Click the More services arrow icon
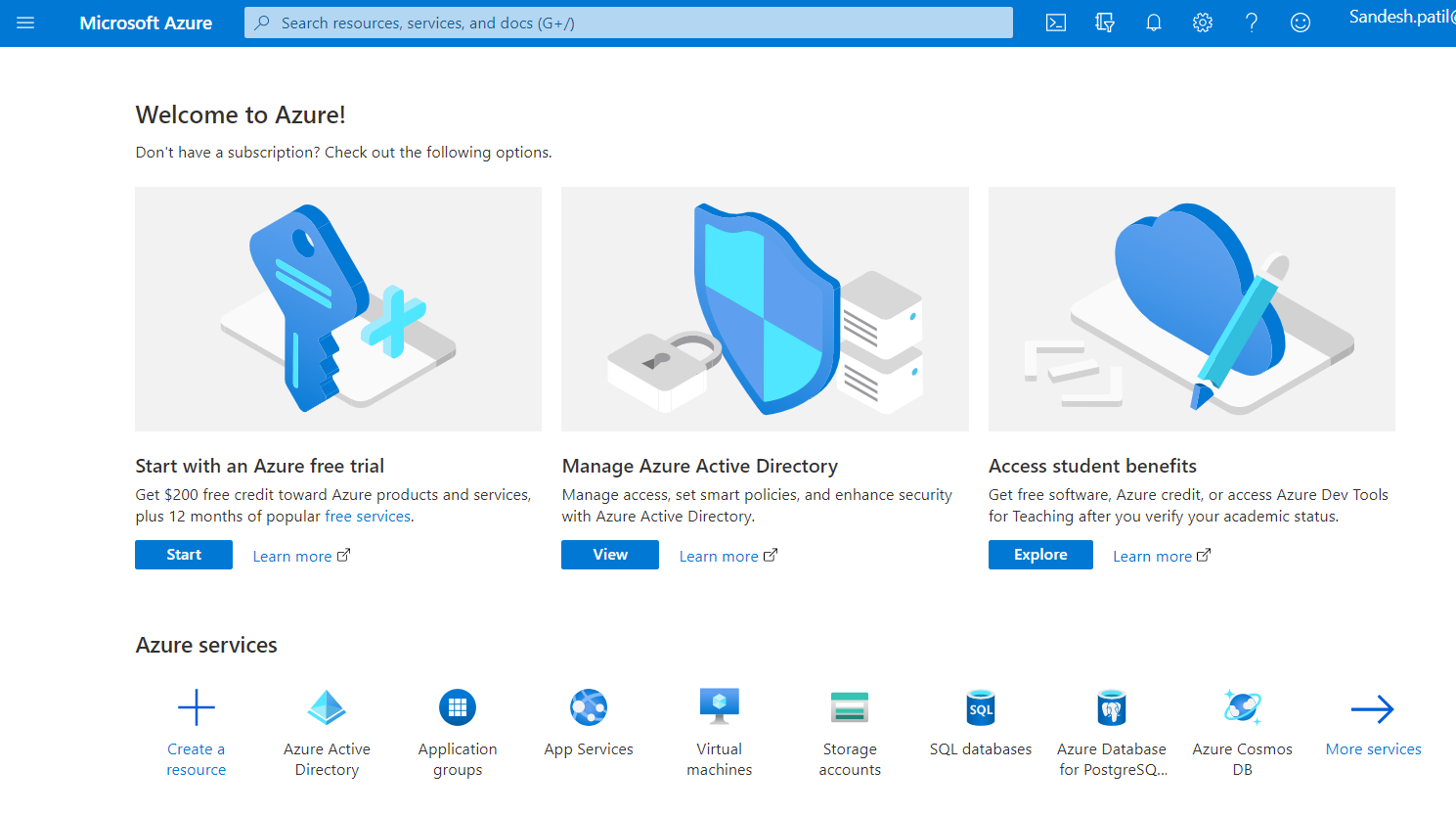This screenshot has height=815, width=1456. pyautogui.click(x=1373, y=709)
